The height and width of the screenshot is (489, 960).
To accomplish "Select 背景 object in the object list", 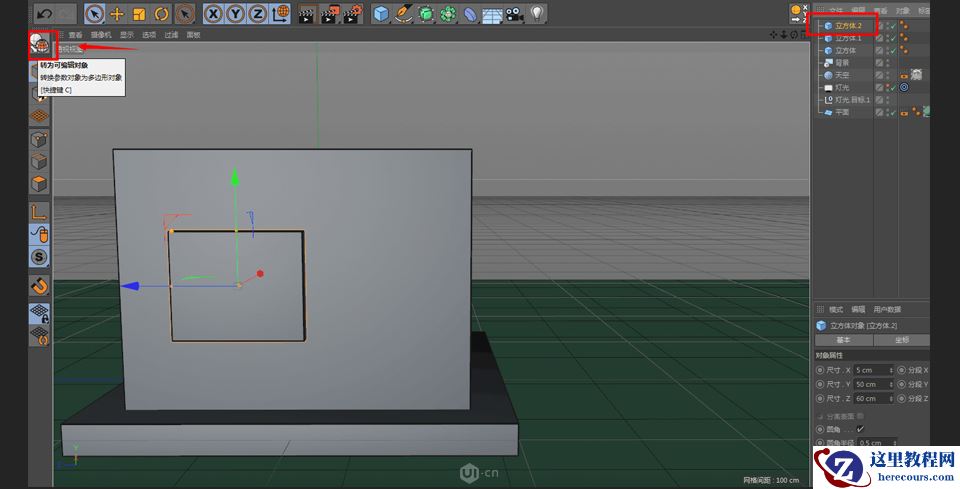I will pyautogui.click(x=842, y=62).
